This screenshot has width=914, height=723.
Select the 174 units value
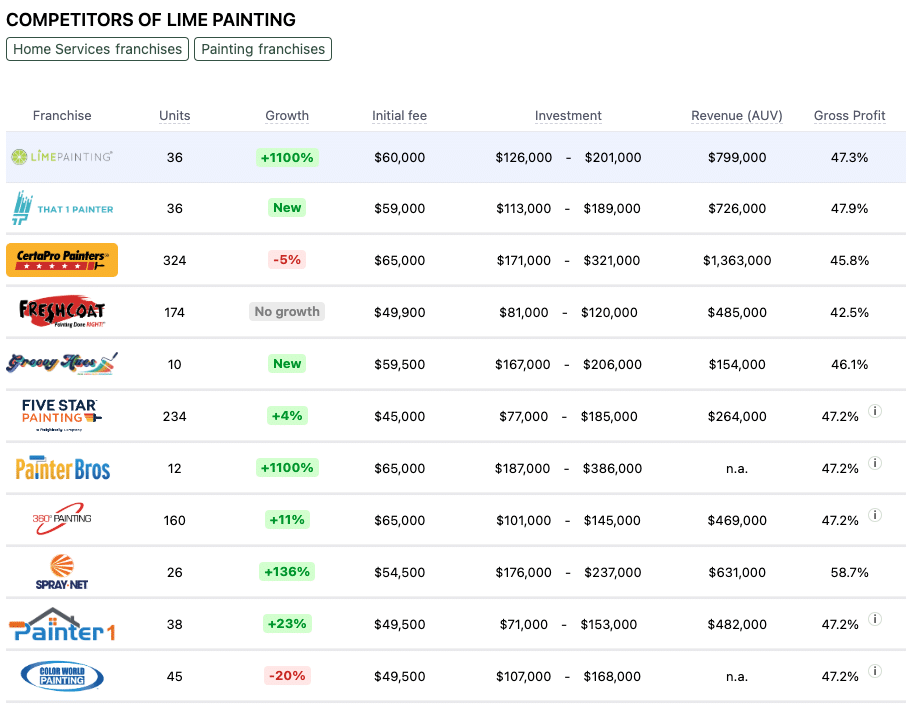(x=175, y=312)
